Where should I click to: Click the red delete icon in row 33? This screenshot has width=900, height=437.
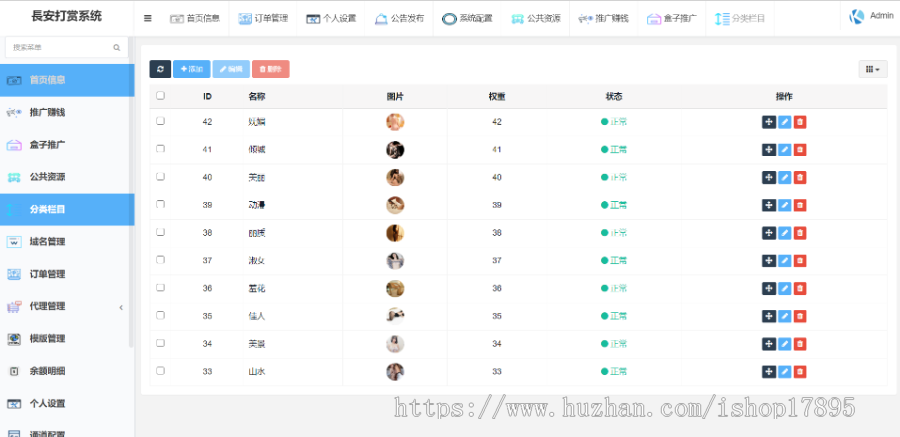pyautogui.click(x=800, y=372)
